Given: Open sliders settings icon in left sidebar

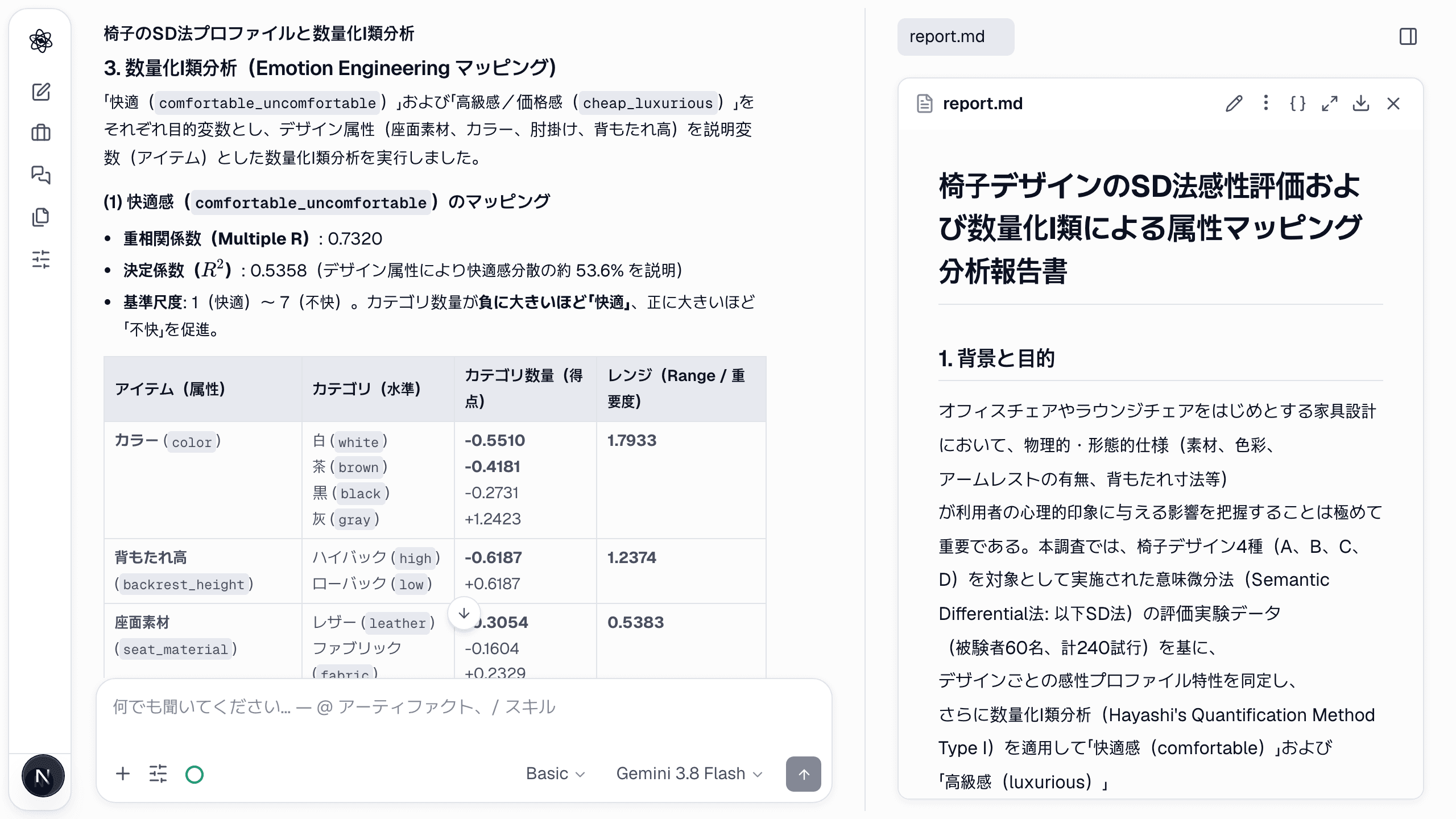Looking at the screenshot, I should coord(41,259).
